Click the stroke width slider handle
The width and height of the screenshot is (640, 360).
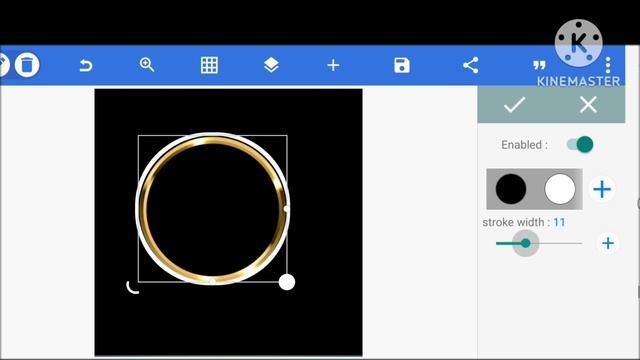click(x=526, y=243)
